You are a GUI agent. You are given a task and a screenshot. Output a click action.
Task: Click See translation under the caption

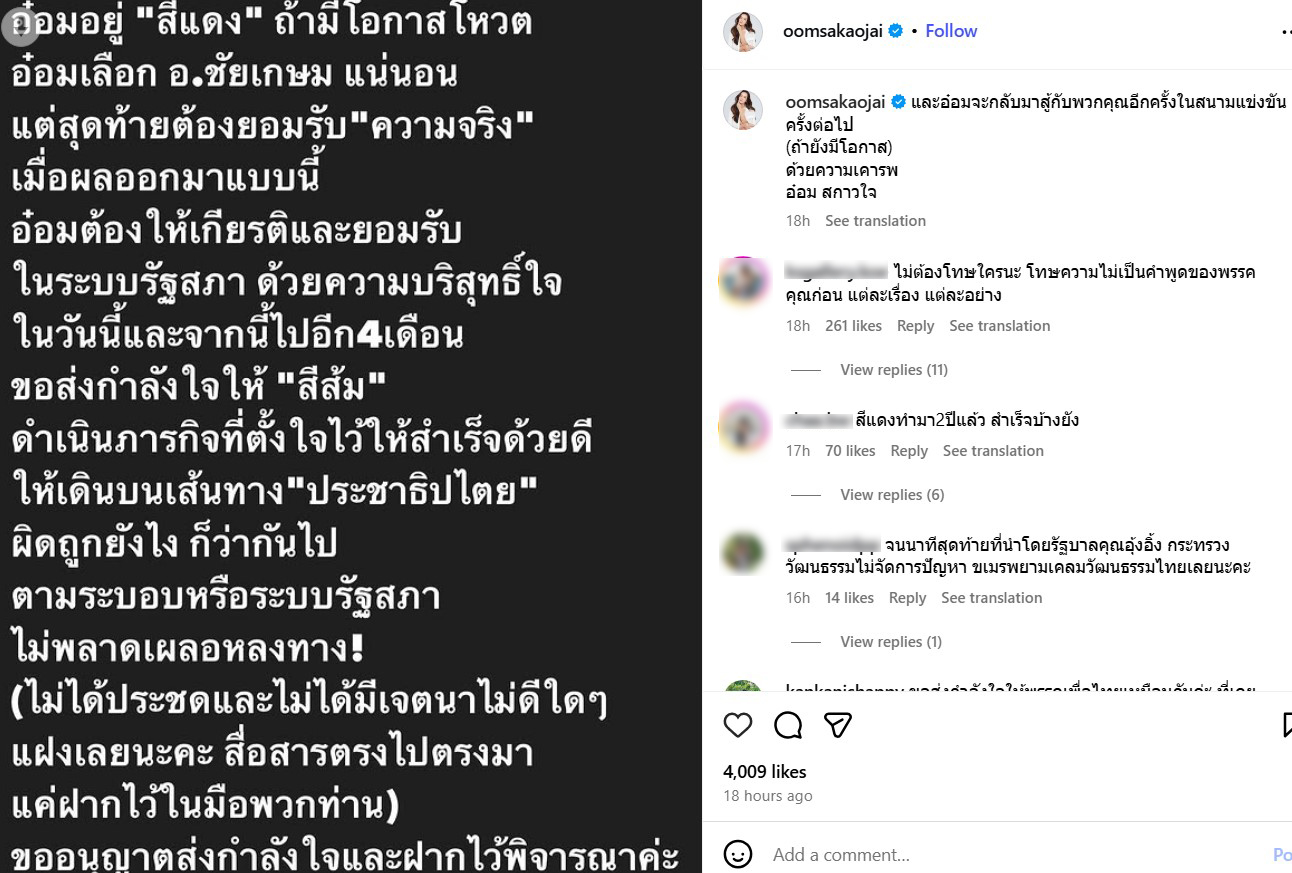click(x=875, y=221)
